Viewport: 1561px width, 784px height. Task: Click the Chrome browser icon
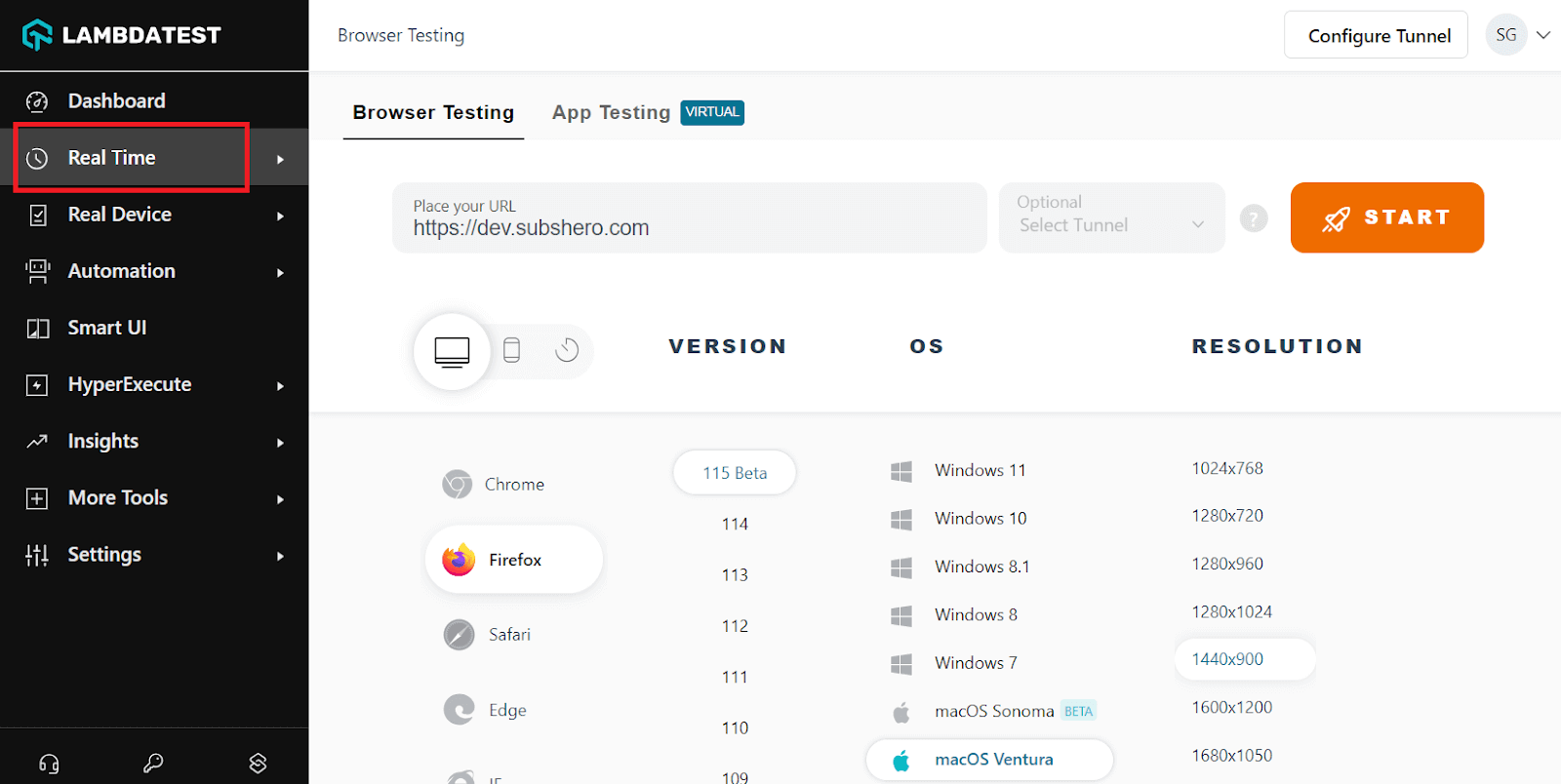457,484
